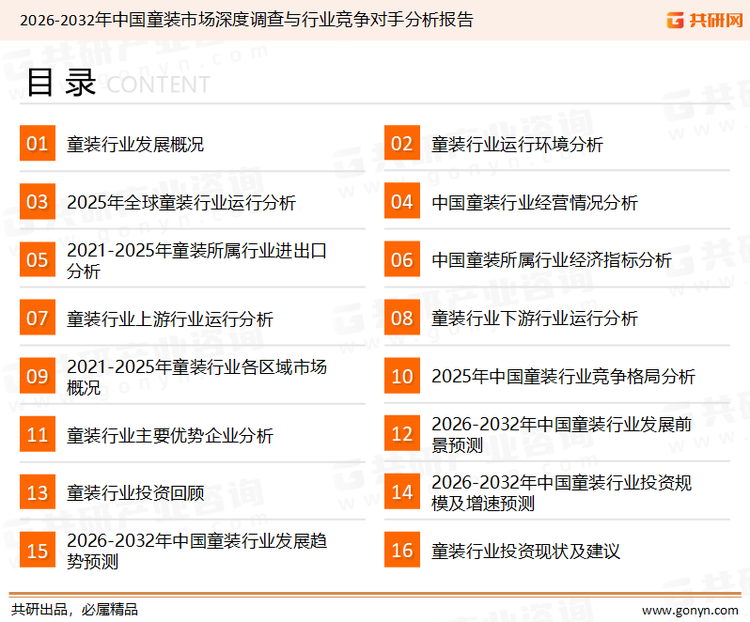Open chapter 童装行业运行环境分析
This screenshot has height=622, width=750.
coord(517,144)
